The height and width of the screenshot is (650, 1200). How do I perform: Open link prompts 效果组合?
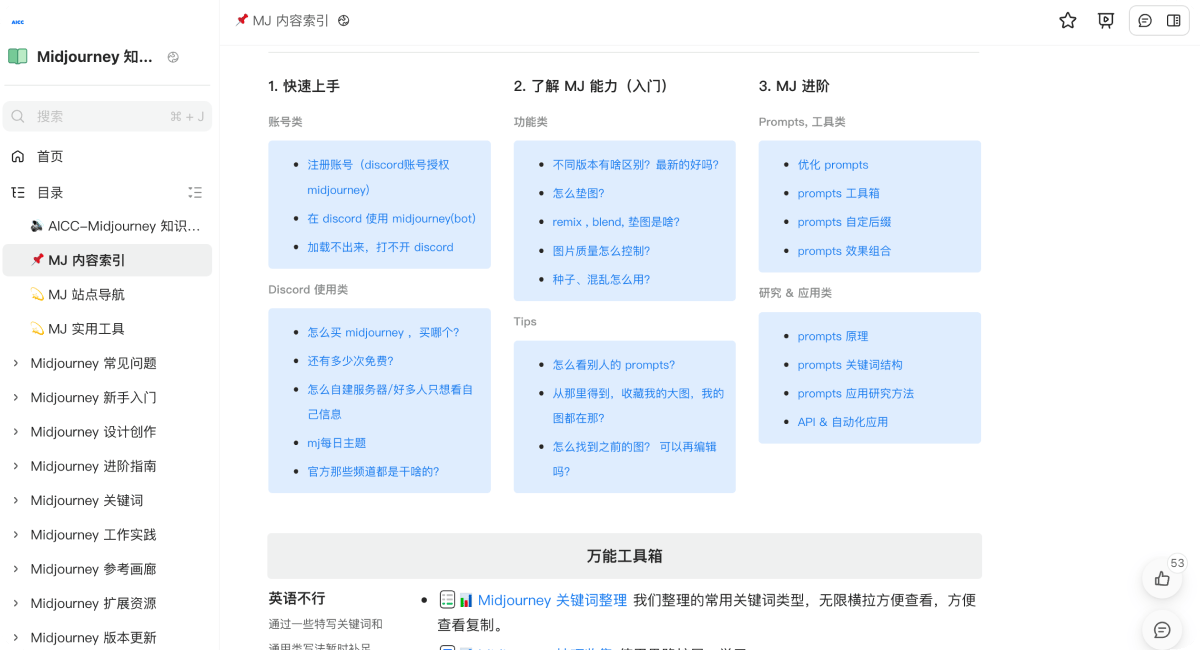pyautogui.click(x=844, y=251)
